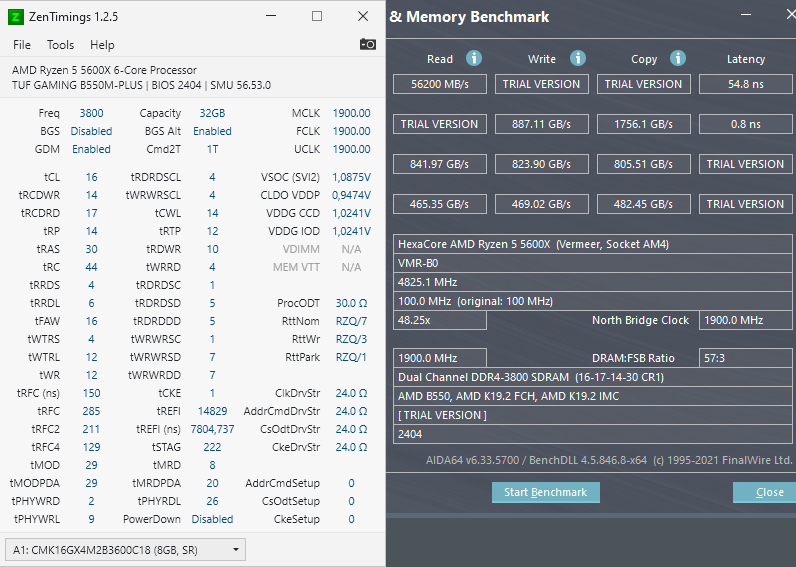The width and height of the screenshot is (796, 567).
Task: Click the tREFI value 14829
Action: (x=212, y=411)
